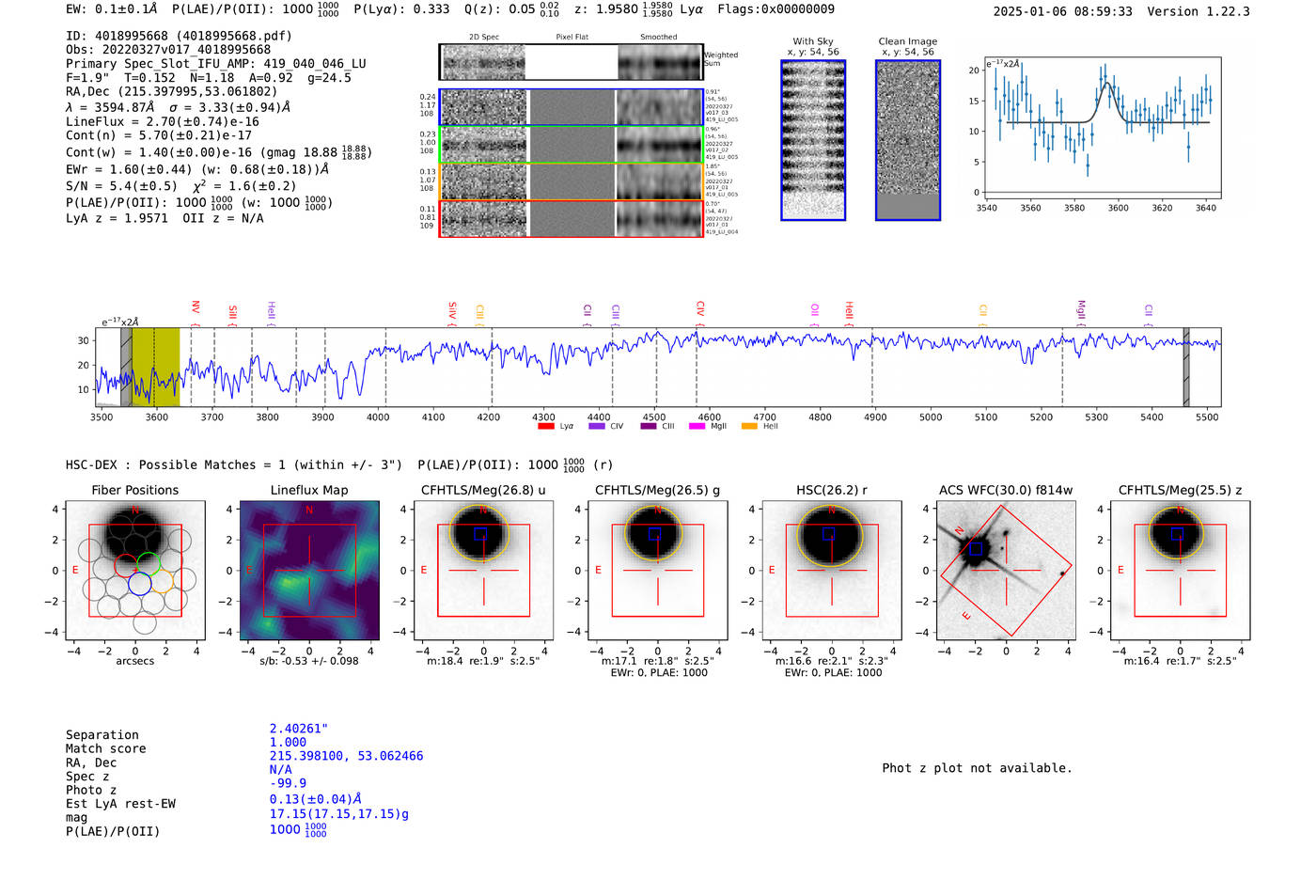The image size is (1316, 896).
Task: Click the S/N = 5.4(±0.5) text
Action: point(121,185)
